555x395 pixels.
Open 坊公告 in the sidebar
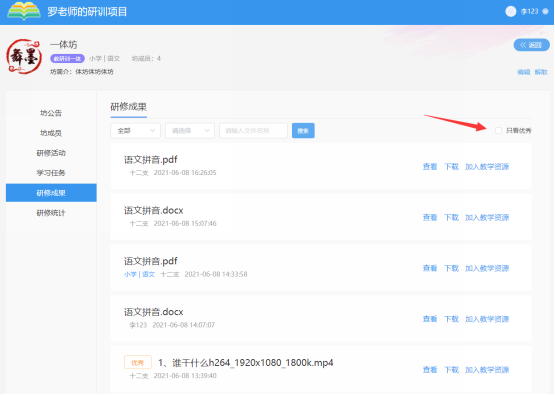click(51, 113)
